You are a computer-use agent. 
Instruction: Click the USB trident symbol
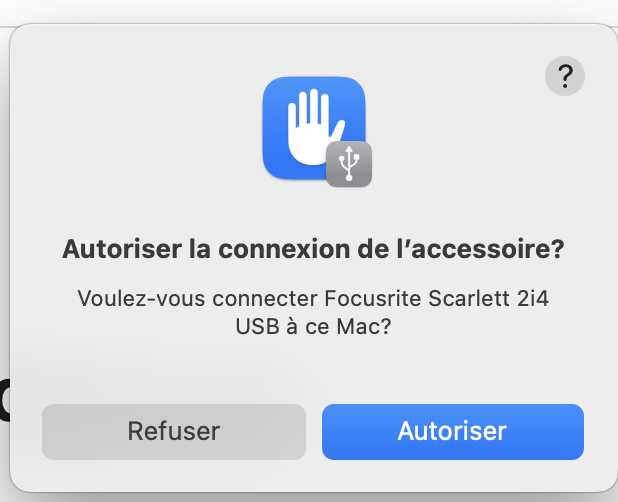click(349, 164)
